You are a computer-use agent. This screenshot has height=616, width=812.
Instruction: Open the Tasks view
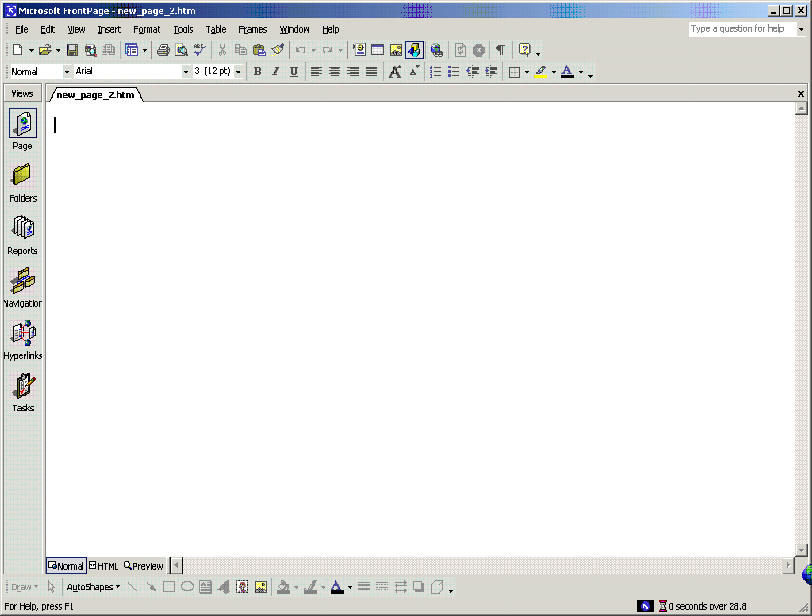(23, 392)
